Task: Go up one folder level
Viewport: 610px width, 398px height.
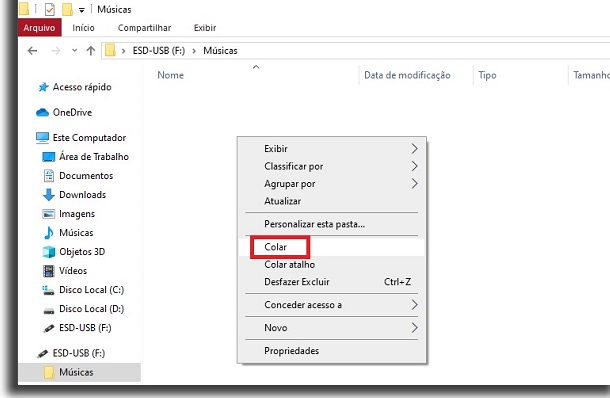Action: pyautogui.click(x=91, y=51)
